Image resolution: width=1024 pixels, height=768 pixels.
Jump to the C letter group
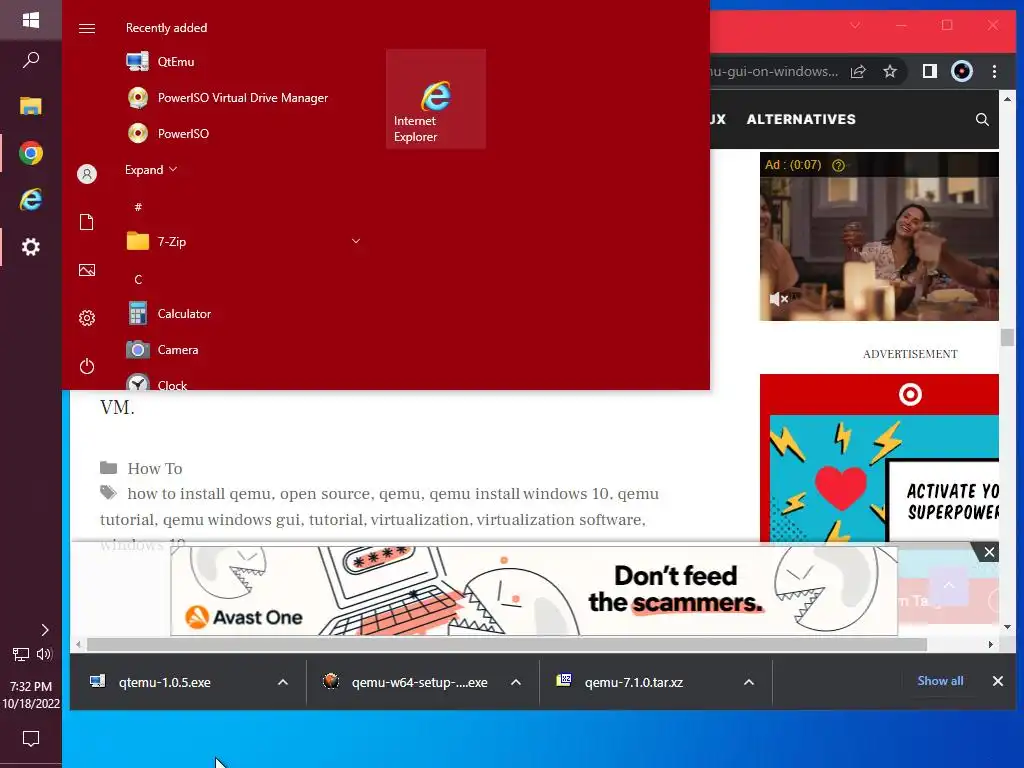coord(138,280)
